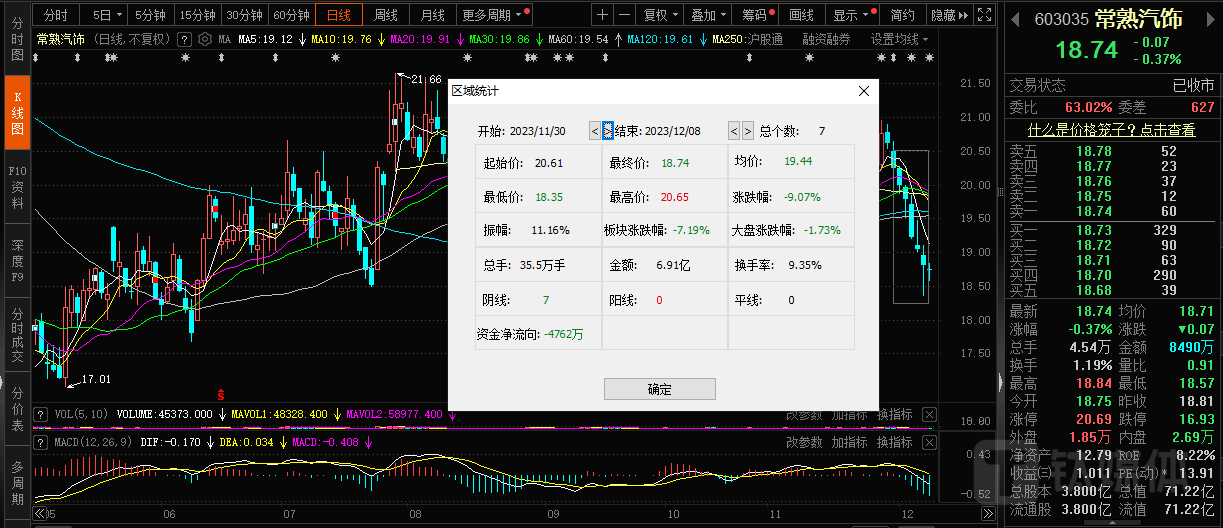This screenshot has height=528, width=1223.
Task: Click 简约 view button
Action: (x=902, y=15)
